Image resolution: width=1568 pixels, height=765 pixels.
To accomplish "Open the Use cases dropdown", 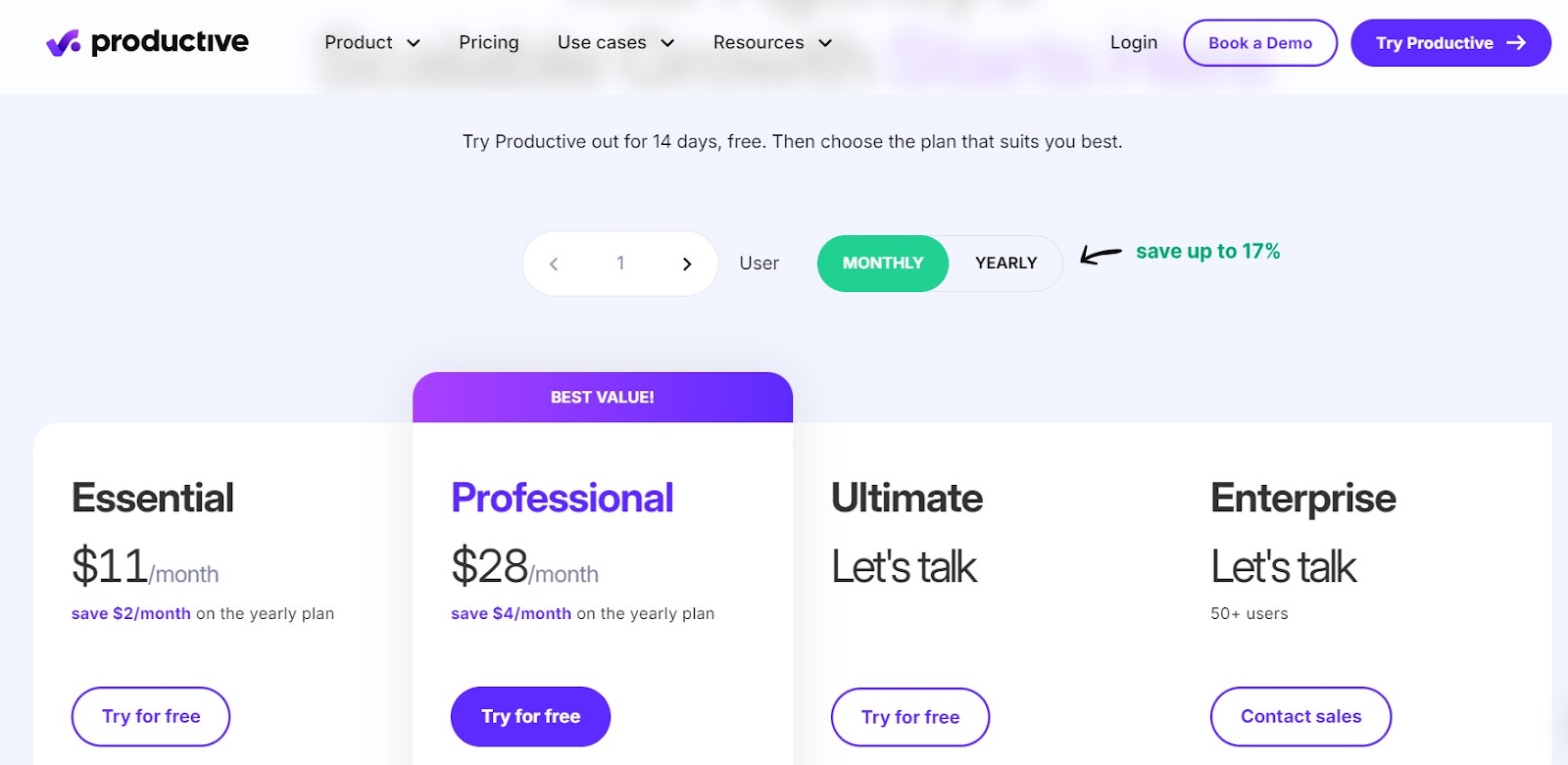I will (612, 42).
